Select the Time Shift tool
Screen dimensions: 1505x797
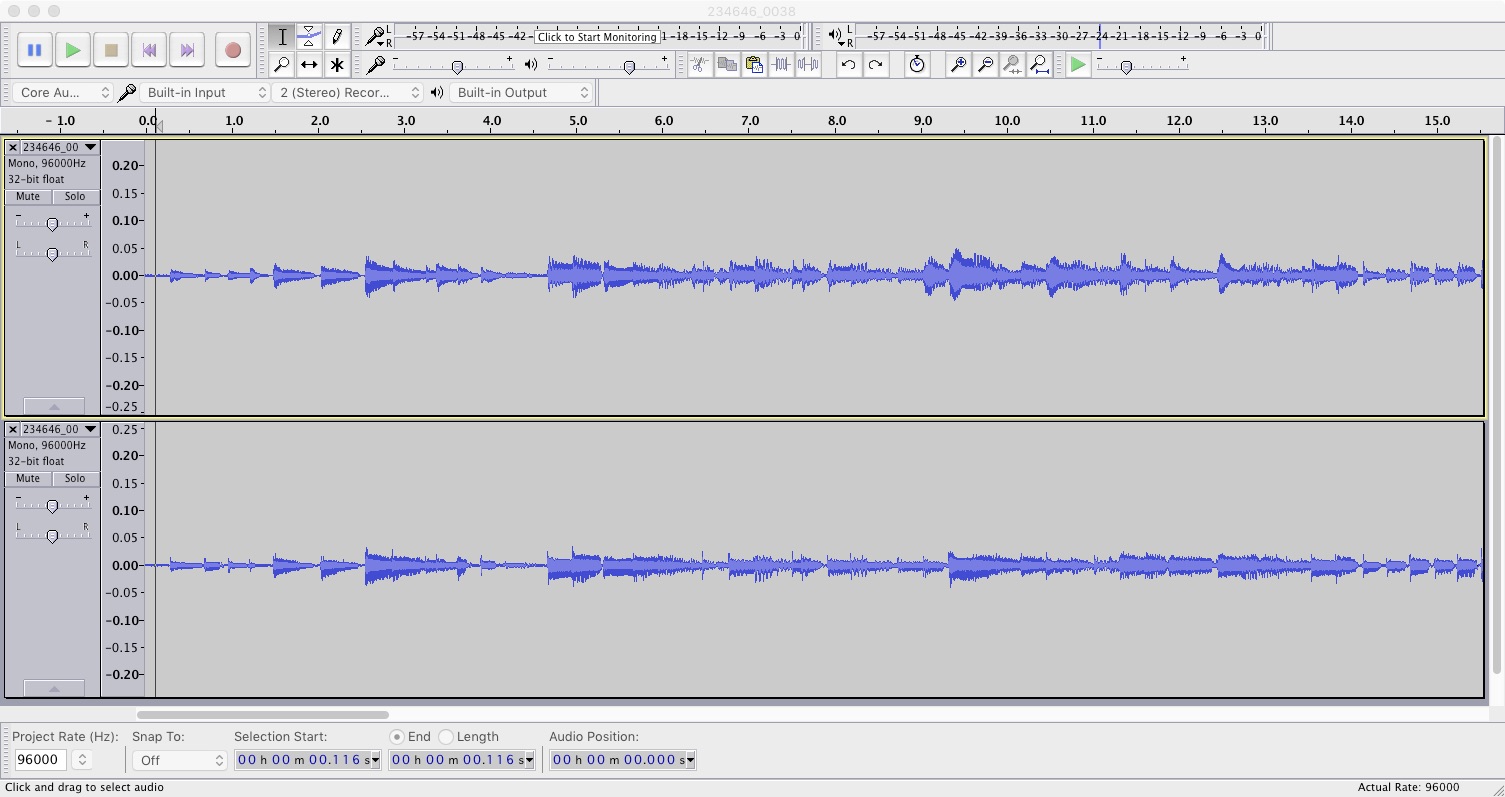(x=309, y=64)
